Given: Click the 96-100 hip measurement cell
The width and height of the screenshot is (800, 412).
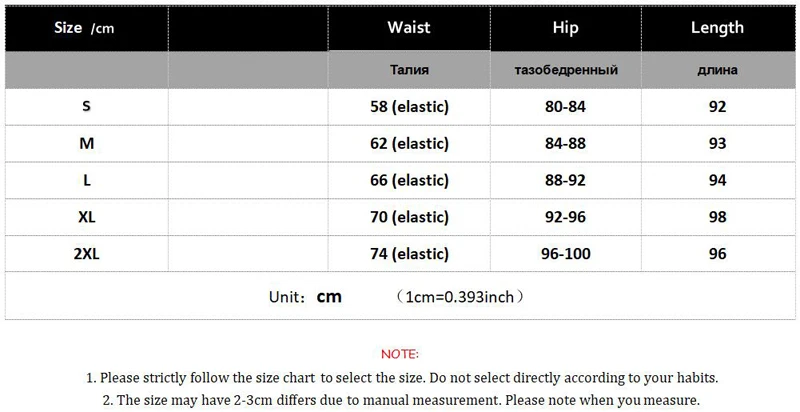Looking at the screenshot, I should 563,254.
